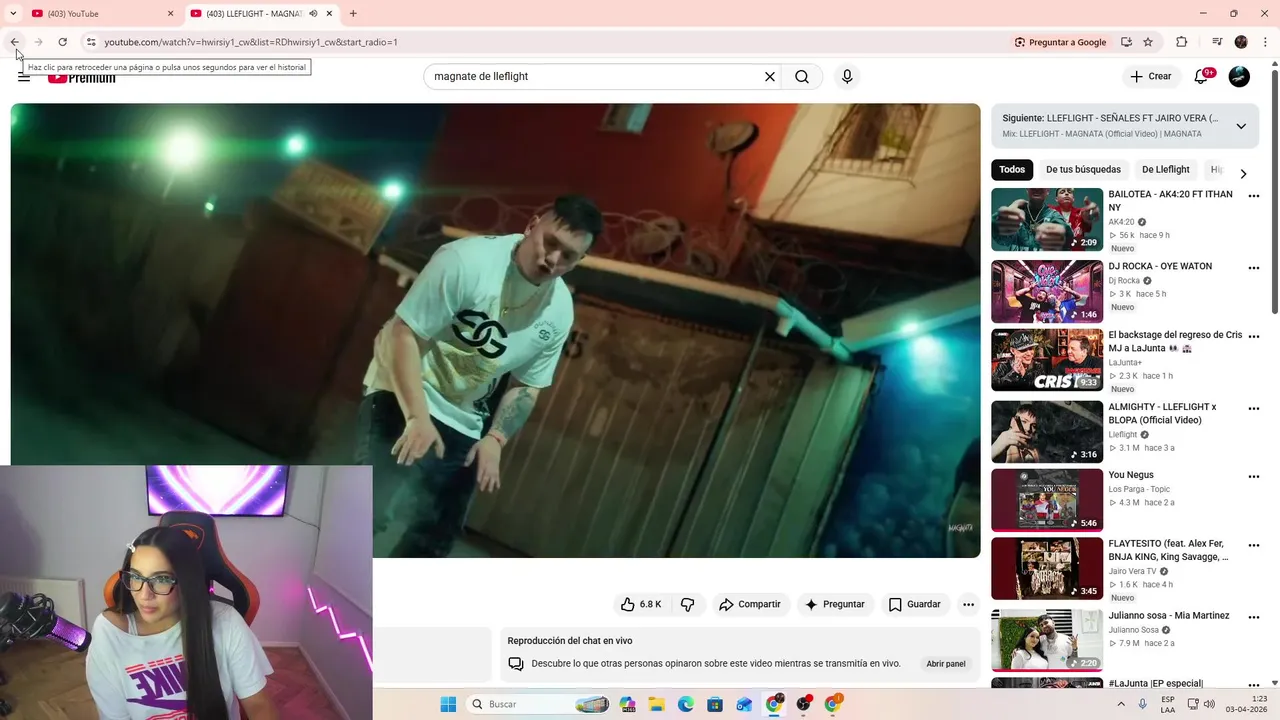
Task: Open options for DJ ROCKA video
Action: [x=1254, y=269]
